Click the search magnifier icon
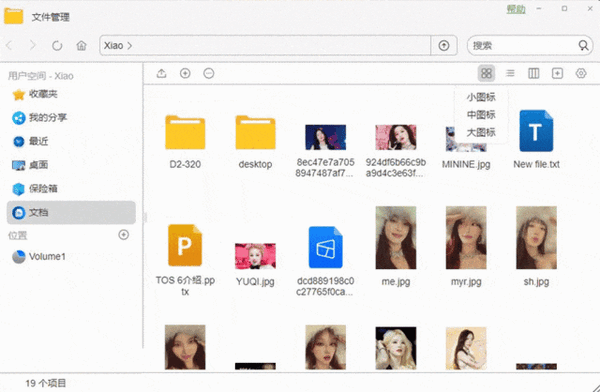 [x=583, y=46]
